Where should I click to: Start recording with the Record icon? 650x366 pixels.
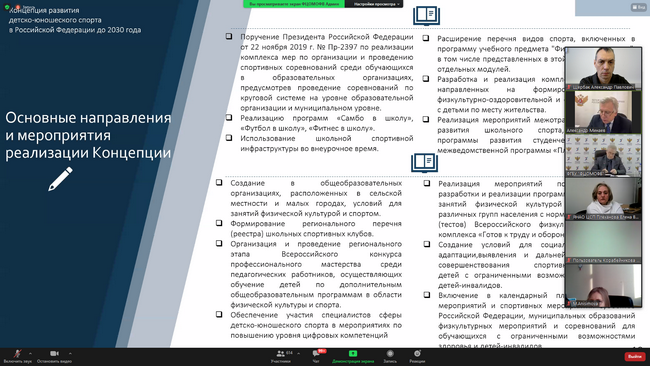point(390,354)
